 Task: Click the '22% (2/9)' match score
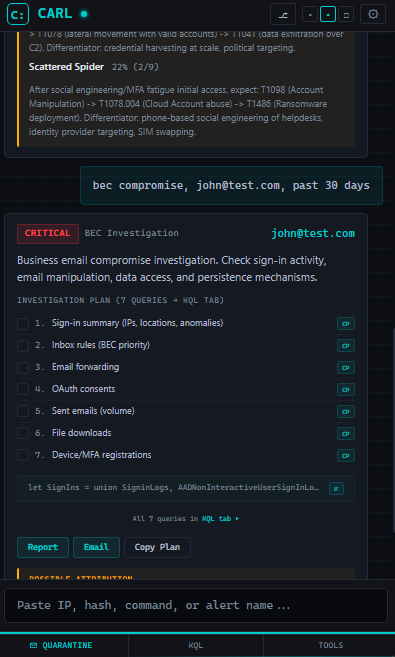pos(135,67)
